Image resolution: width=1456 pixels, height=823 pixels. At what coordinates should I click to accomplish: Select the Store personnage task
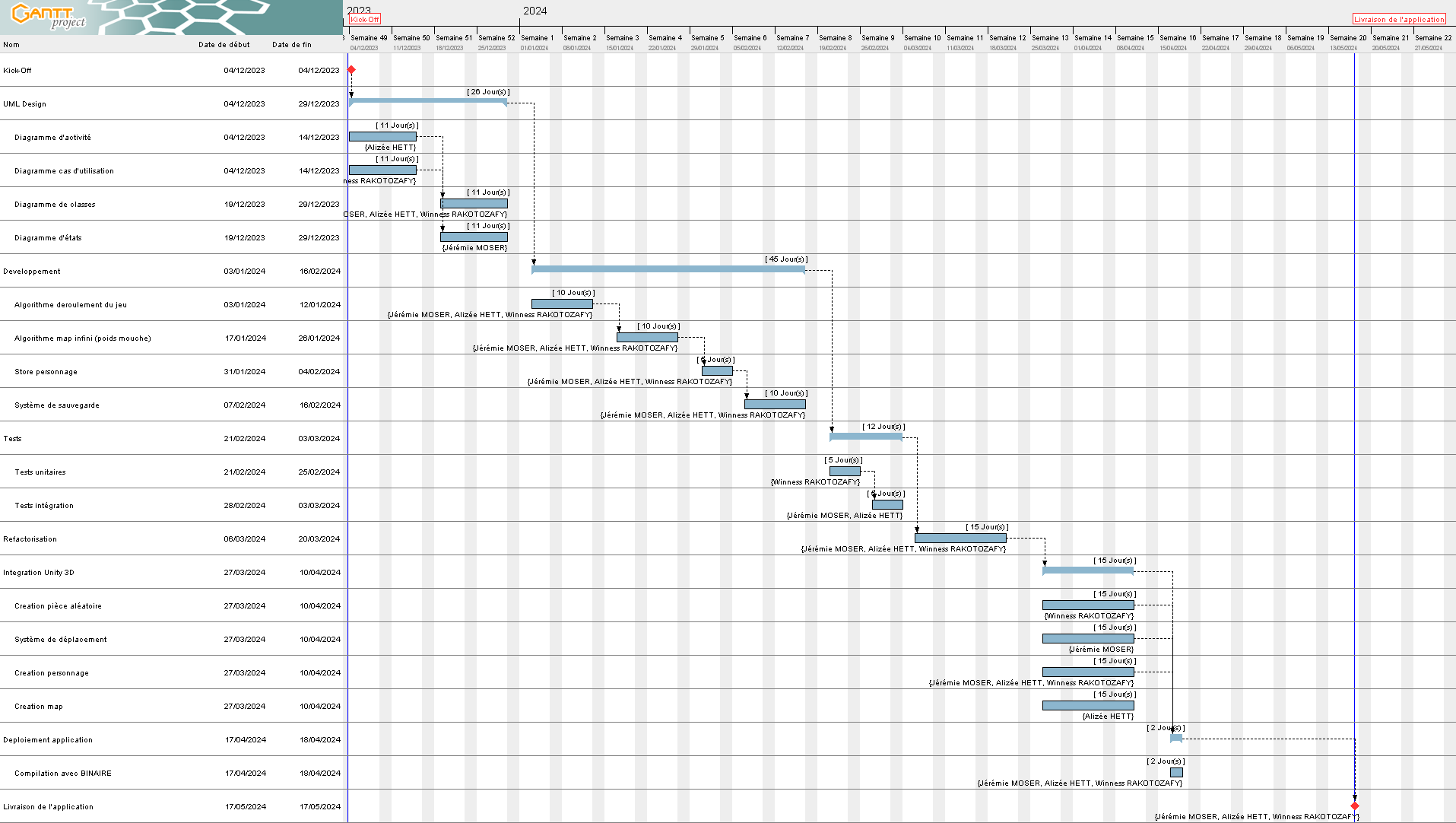(x=46, y=372)
